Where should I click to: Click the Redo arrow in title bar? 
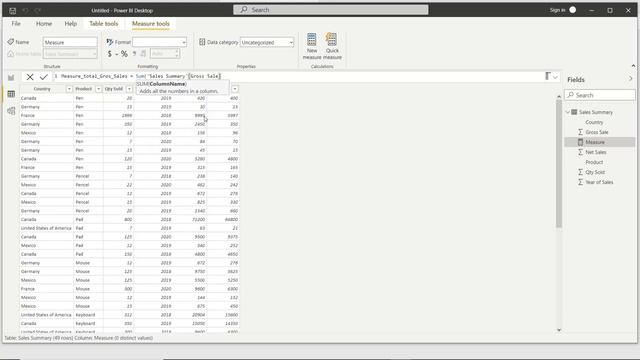(x=38, y=10)
